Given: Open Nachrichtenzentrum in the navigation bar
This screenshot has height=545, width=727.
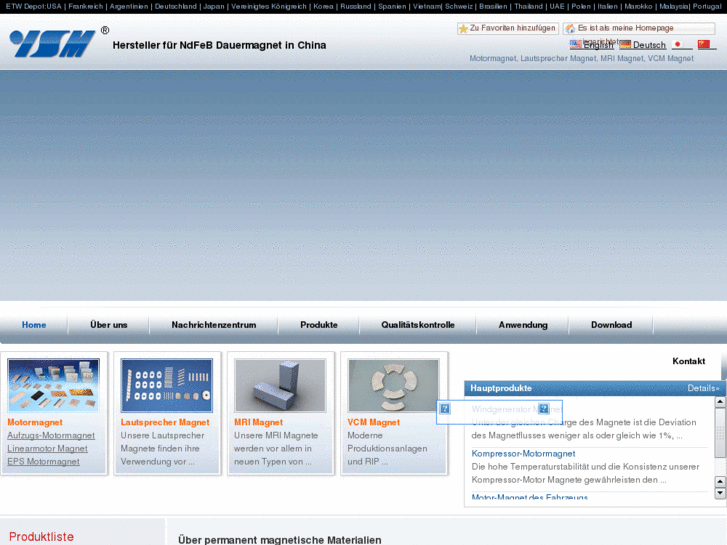Looking at the screenshot, I should point(214,325).
